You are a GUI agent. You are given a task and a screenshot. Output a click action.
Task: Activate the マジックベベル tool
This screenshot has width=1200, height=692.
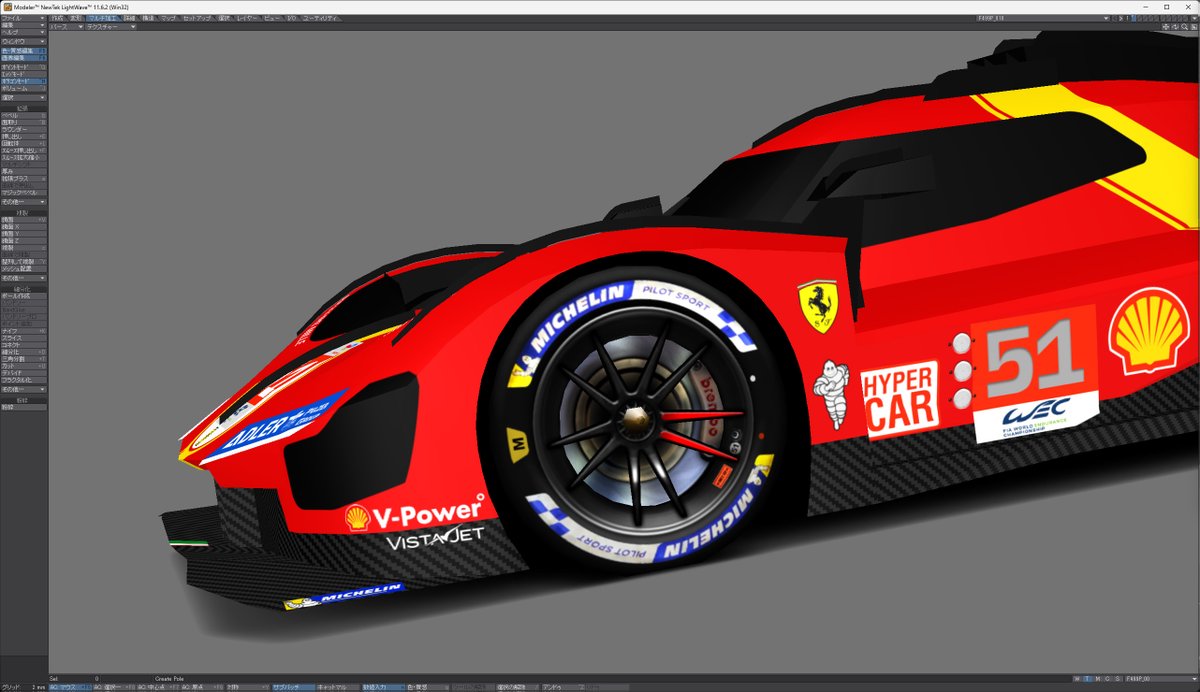24,192
